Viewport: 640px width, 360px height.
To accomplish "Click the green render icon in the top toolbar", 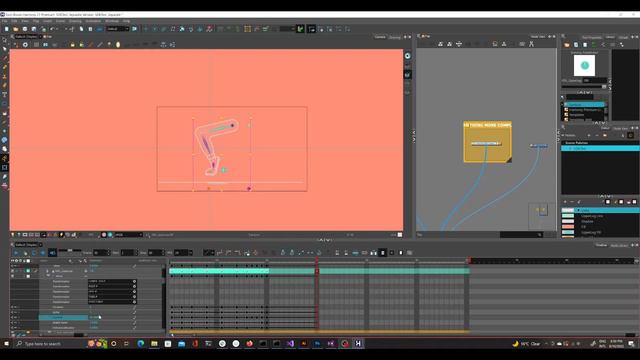I will pyautogui.click(x=300, y=29).
